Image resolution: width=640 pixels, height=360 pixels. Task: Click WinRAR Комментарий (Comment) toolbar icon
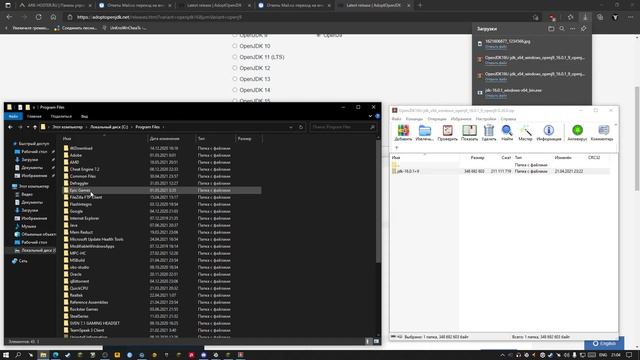[x=602, y=133]
